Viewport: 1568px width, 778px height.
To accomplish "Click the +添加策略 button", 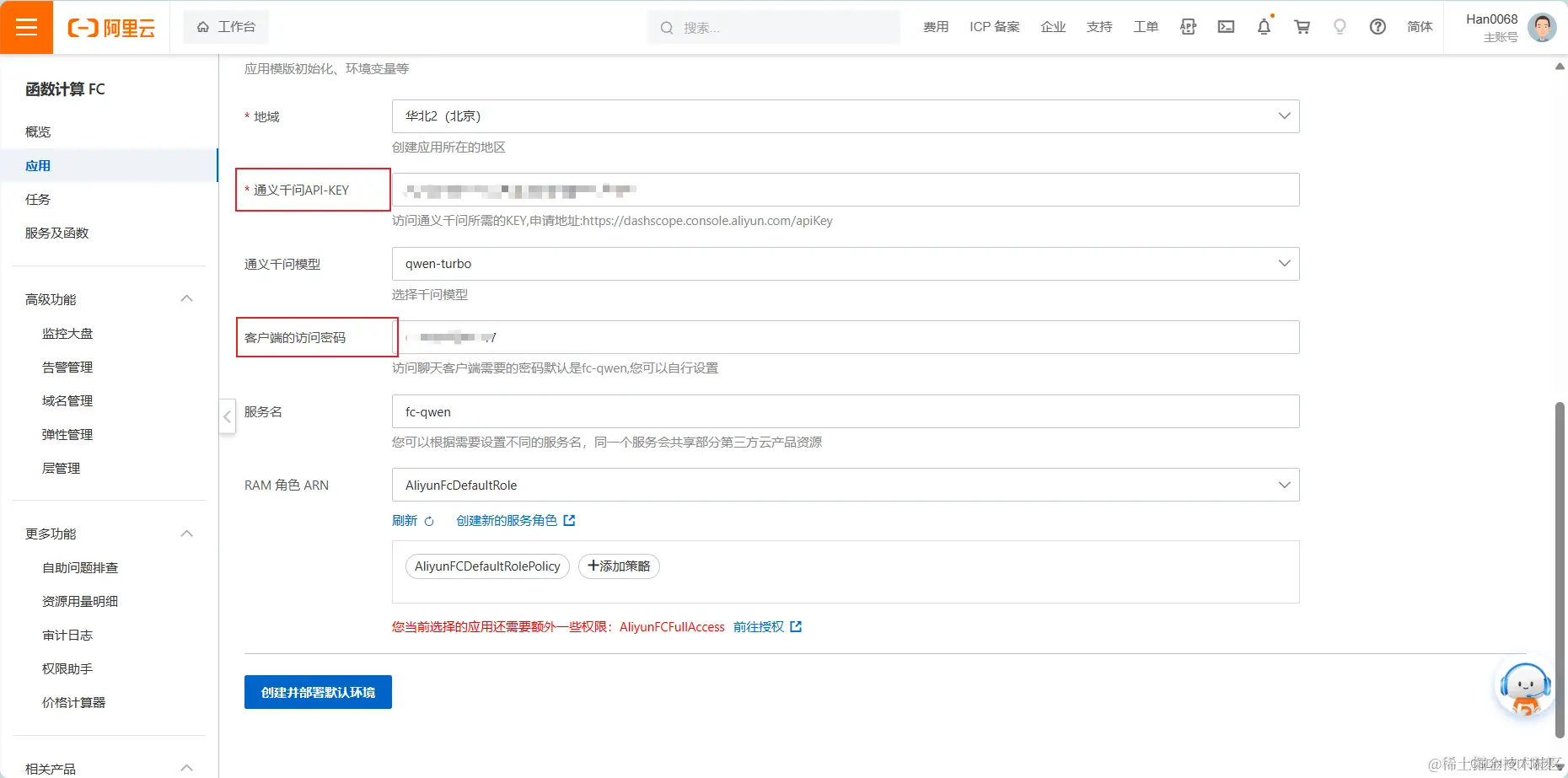I will [619, 566].
